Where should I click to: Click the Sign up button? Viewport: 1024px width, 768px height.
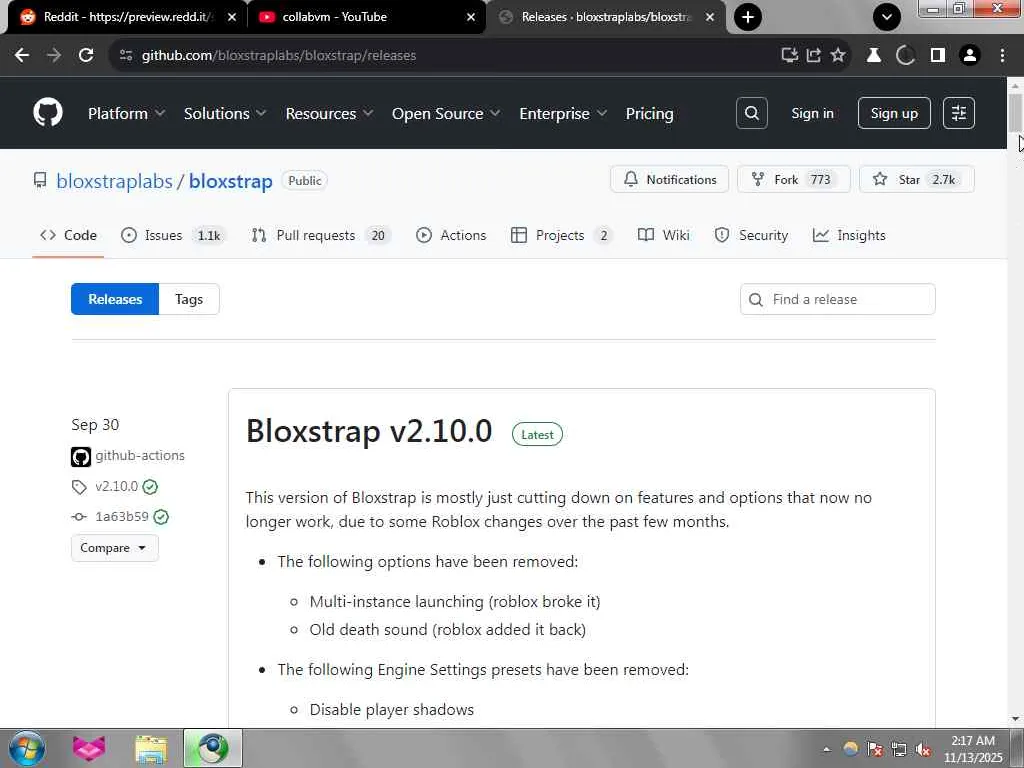pyautogui.click(x=894, y=113)
